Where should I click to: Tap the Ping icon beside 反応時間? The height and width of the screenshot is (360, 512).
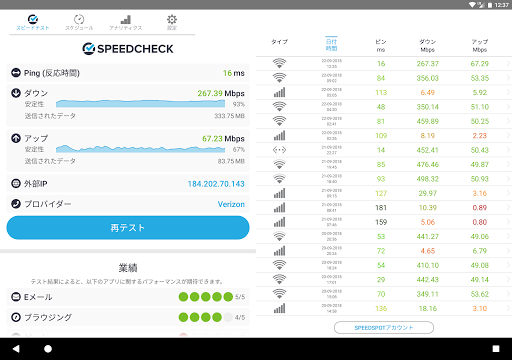(x=16, y=73)
